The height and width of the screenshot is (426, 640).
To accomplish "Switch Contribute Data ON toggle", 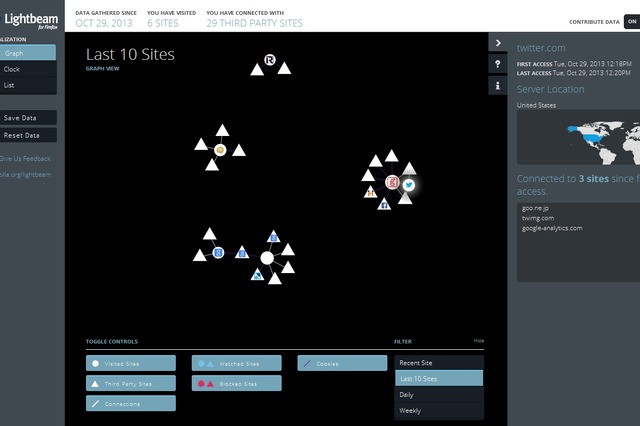I will [x=632, y=22].
